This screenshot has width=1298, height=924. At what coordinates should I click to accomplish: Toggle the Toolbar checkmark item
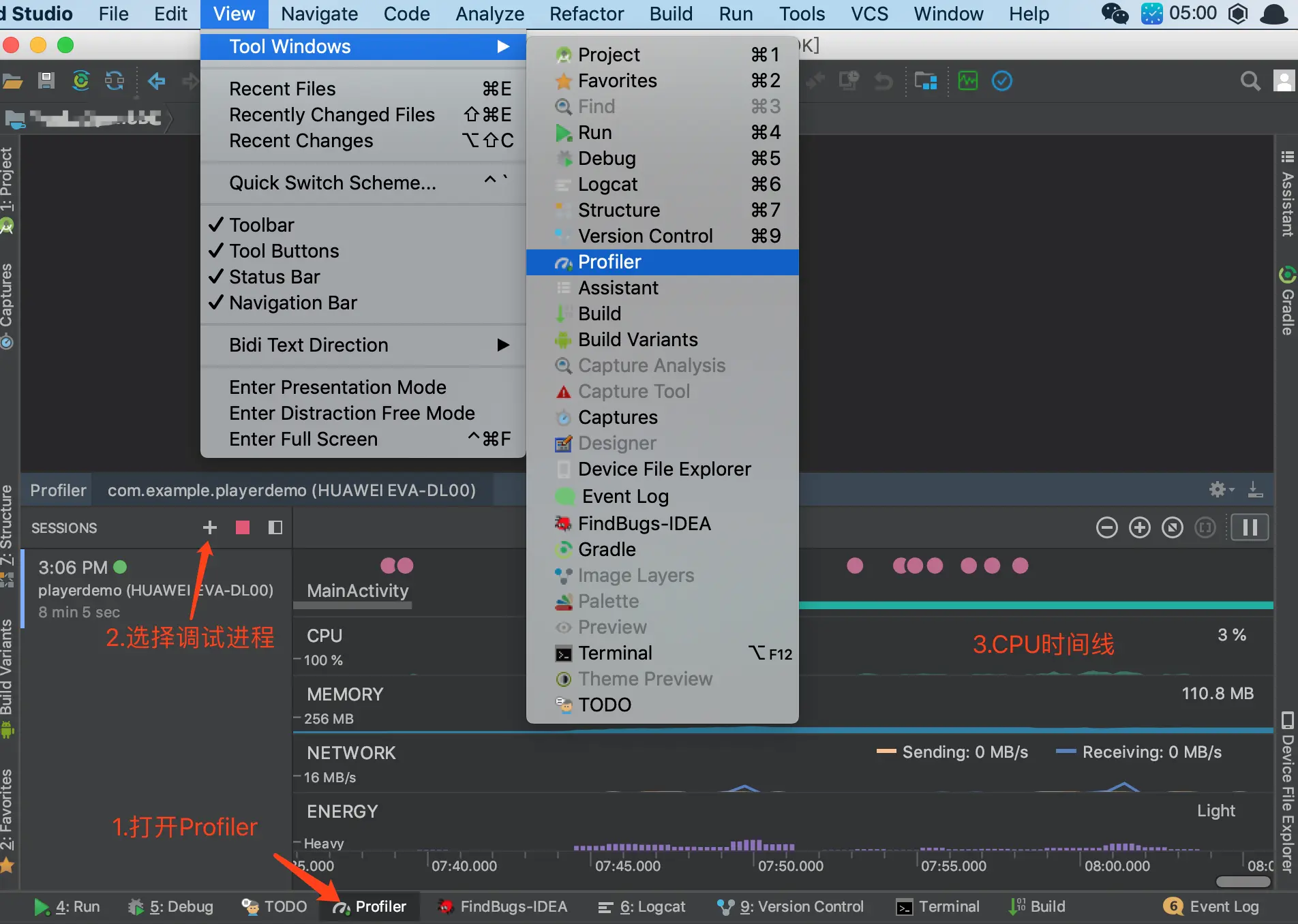pos(363,225)
